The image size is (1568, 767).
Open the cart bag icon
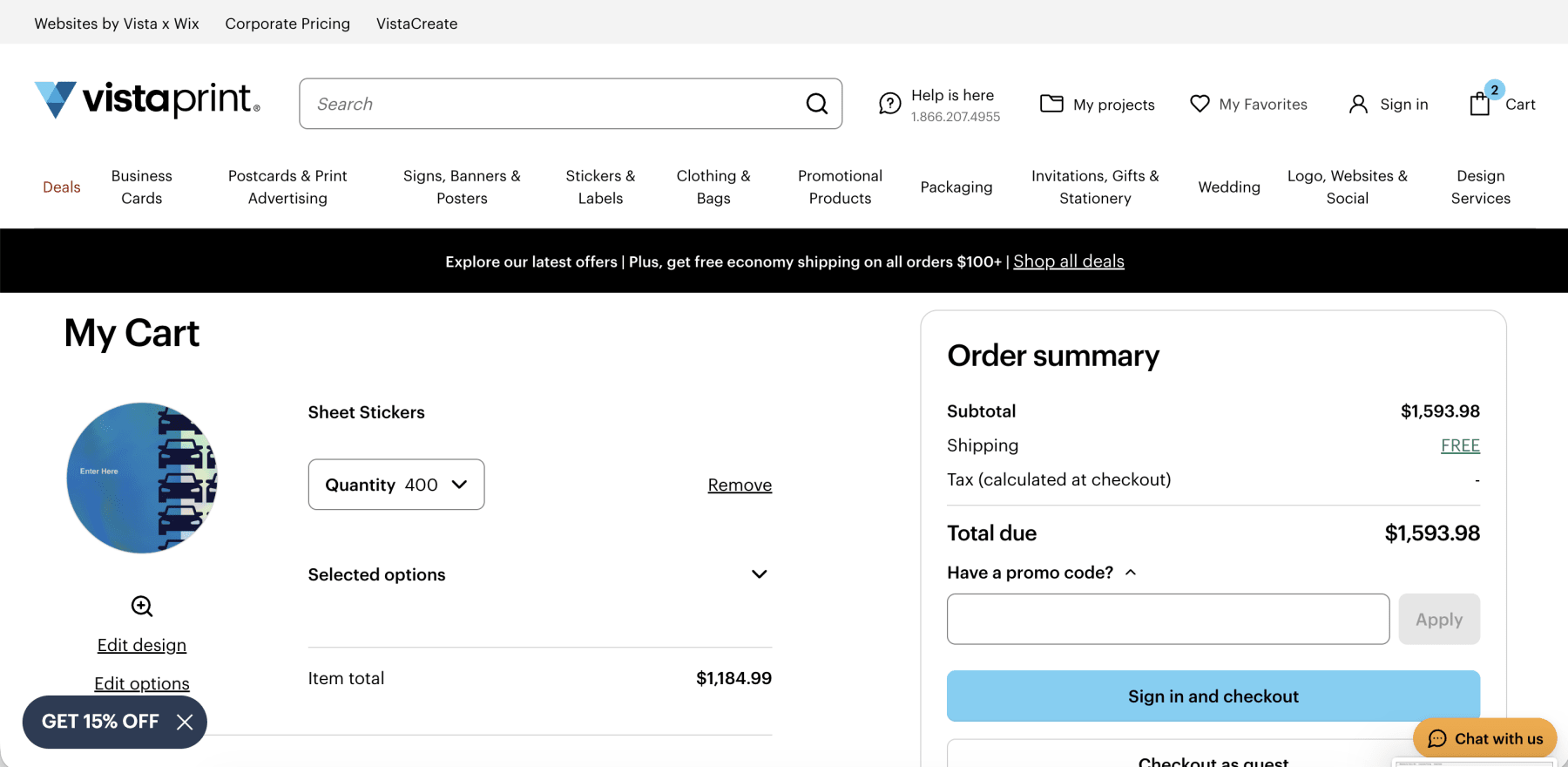(1480, 104)
